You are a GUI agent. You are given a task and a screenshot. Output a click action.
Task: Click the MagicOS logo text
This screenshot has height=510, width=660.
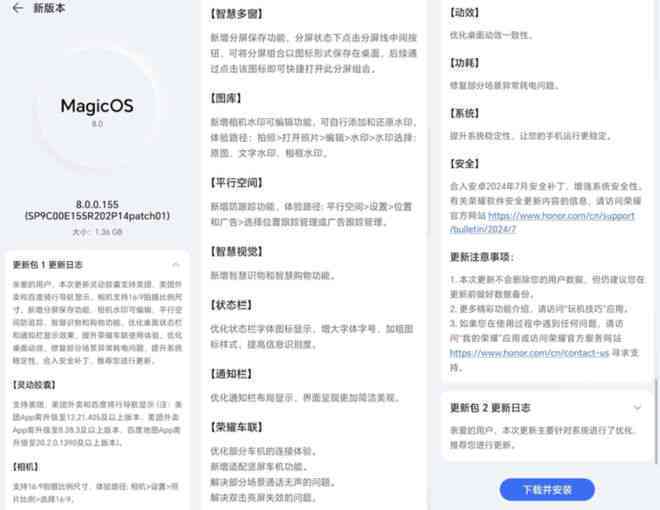coord(97,106)
